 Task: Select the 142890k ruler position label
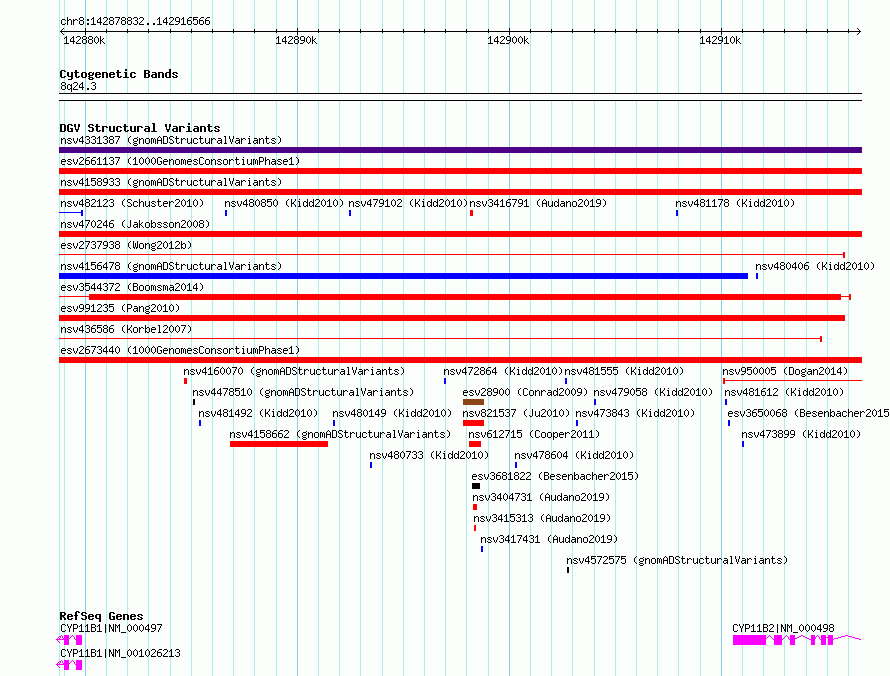pos(296,40)
